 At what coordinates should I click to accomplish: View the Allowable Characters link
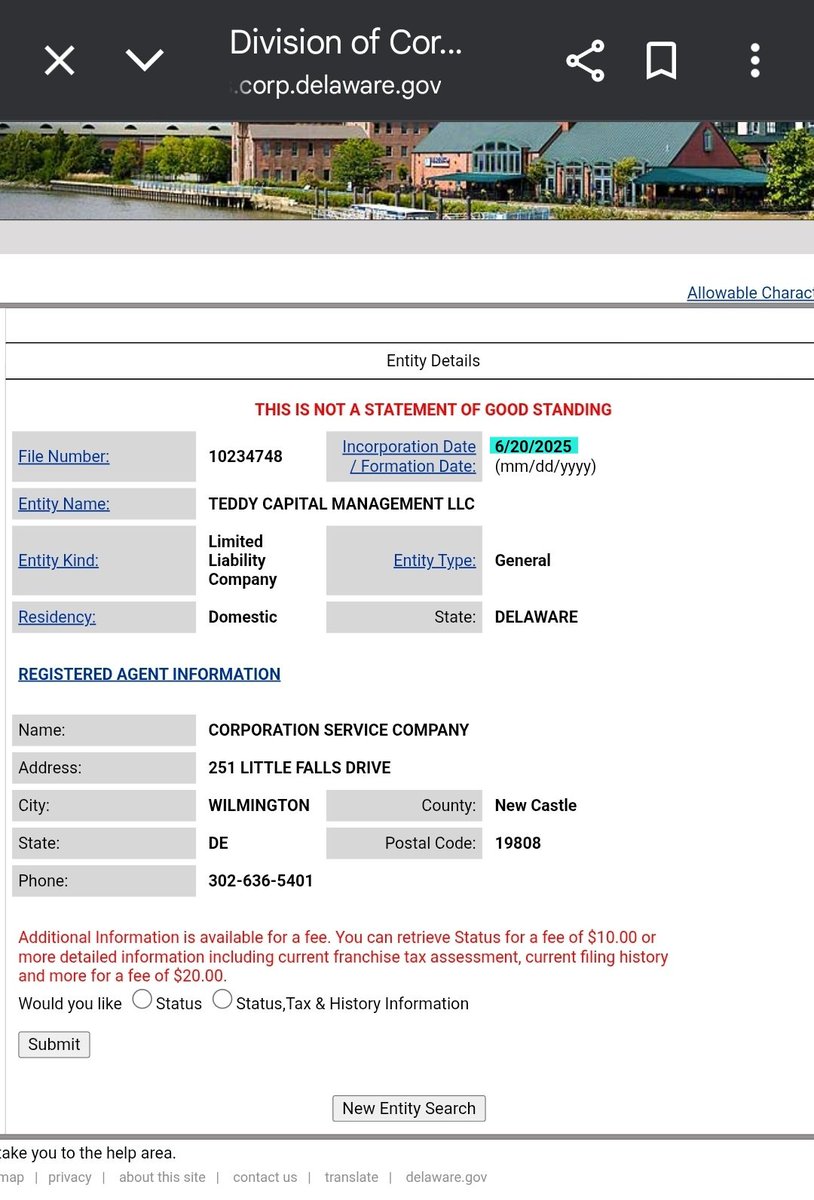[x=750, y=292]
